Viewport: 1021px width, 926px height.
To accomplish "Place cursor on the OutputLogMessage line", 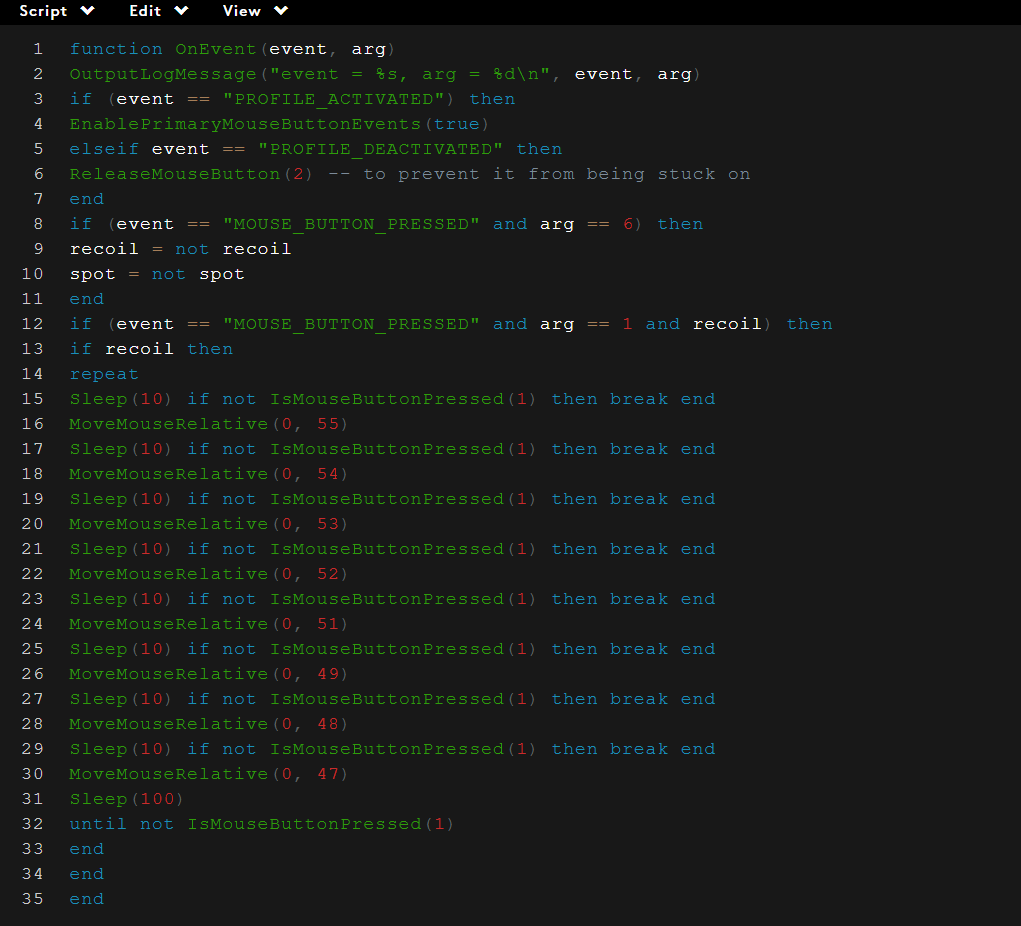I will 385,74.
